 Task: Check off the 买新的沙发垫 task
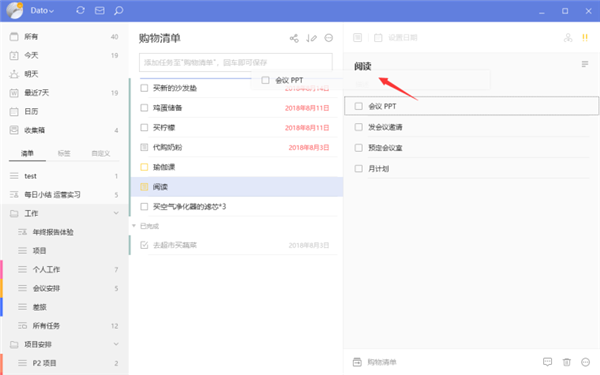click(144, 88)
